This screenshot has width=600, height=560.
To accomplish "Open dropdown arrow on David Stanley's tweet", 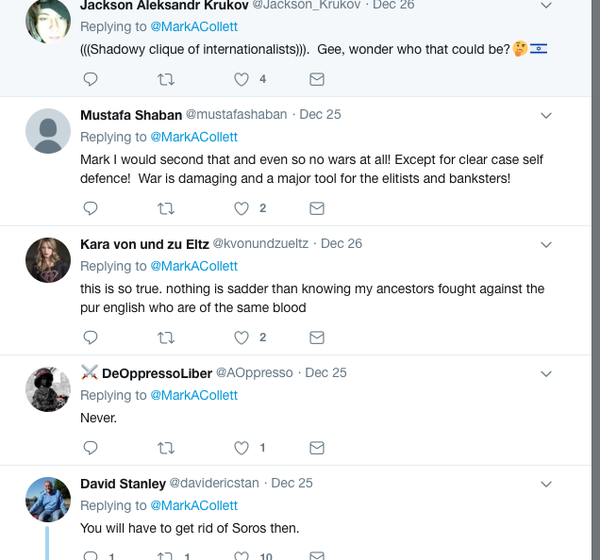I will coord(546,484).
